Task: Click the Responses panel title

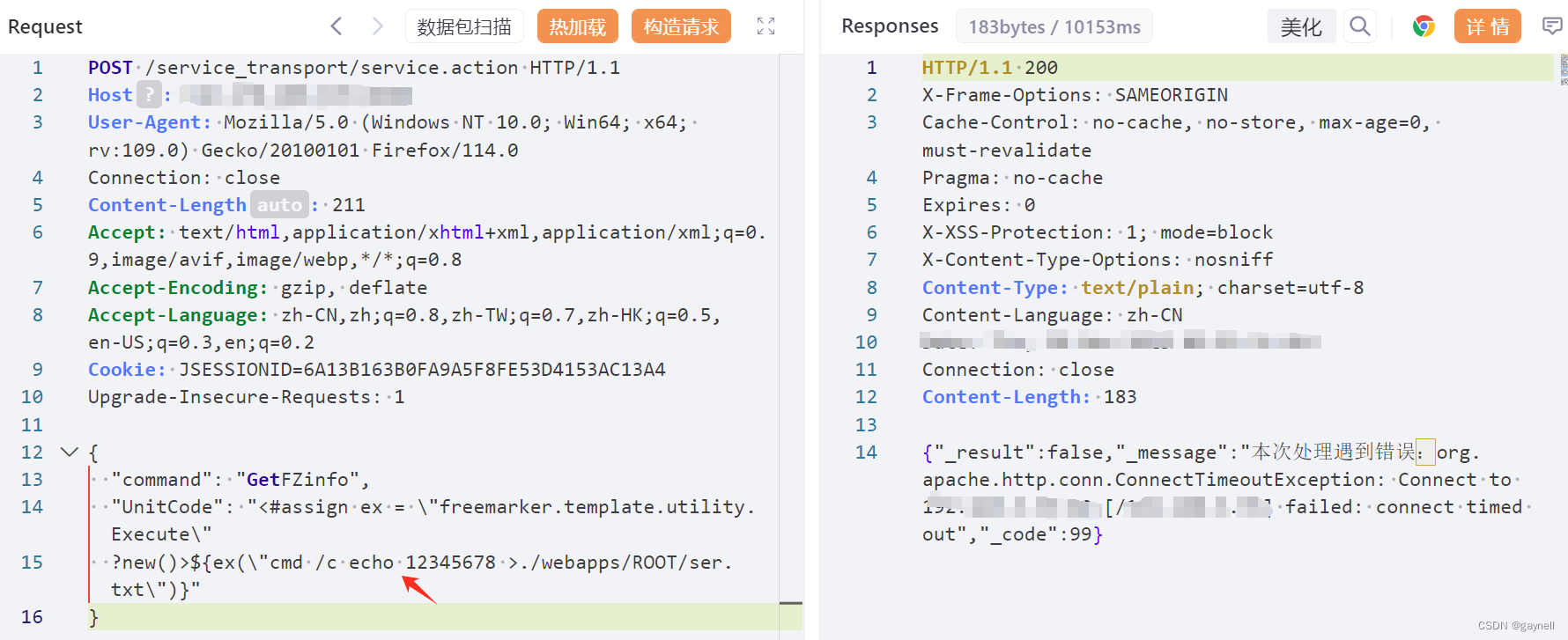Action: [890, 26]
